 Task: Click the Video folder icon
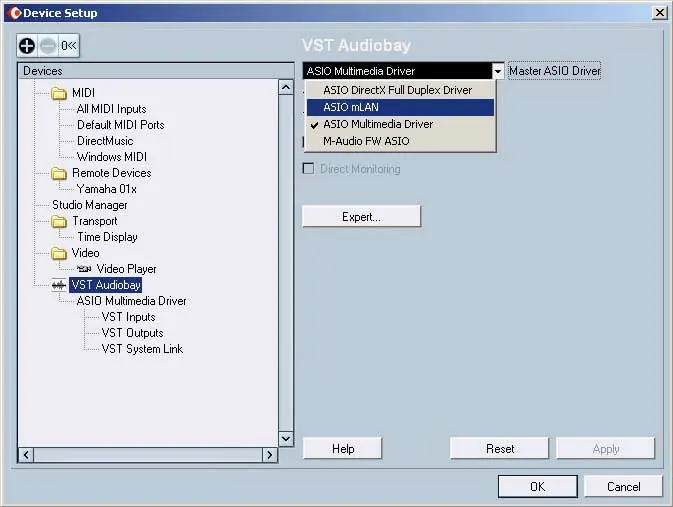point(59,253)
